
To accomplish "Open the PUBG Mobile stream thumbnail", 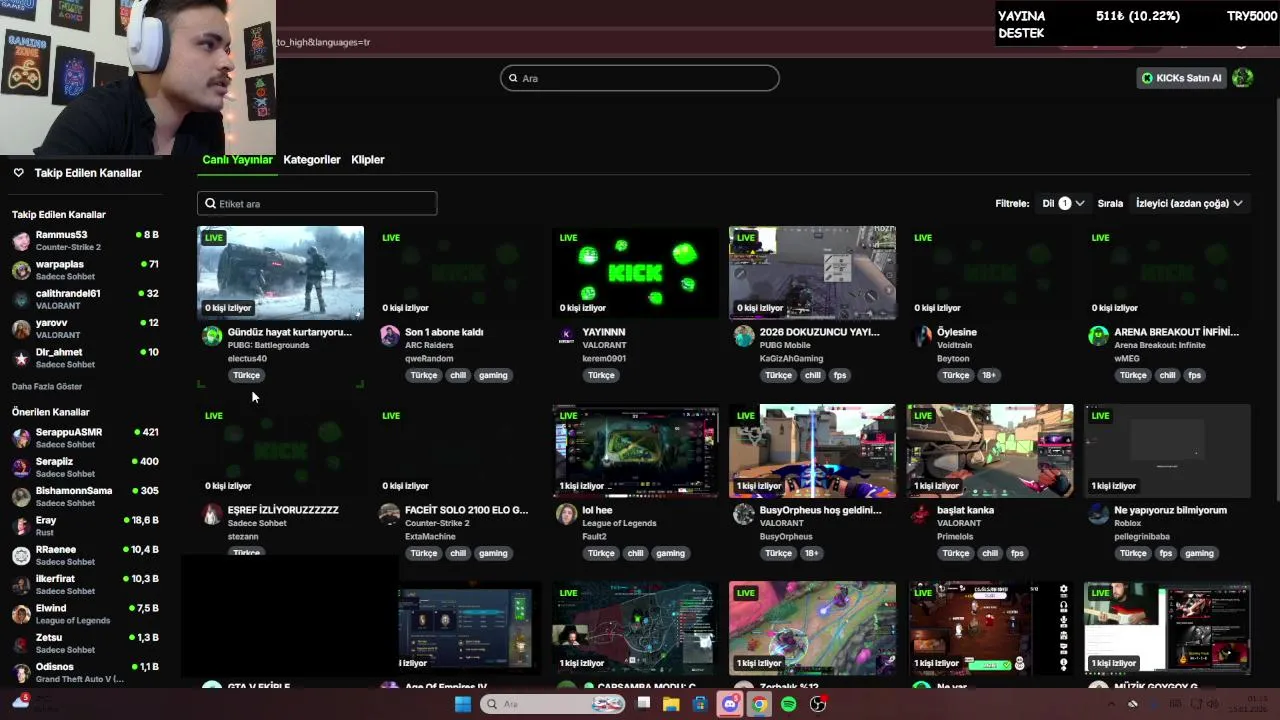I will coord(812,272).
